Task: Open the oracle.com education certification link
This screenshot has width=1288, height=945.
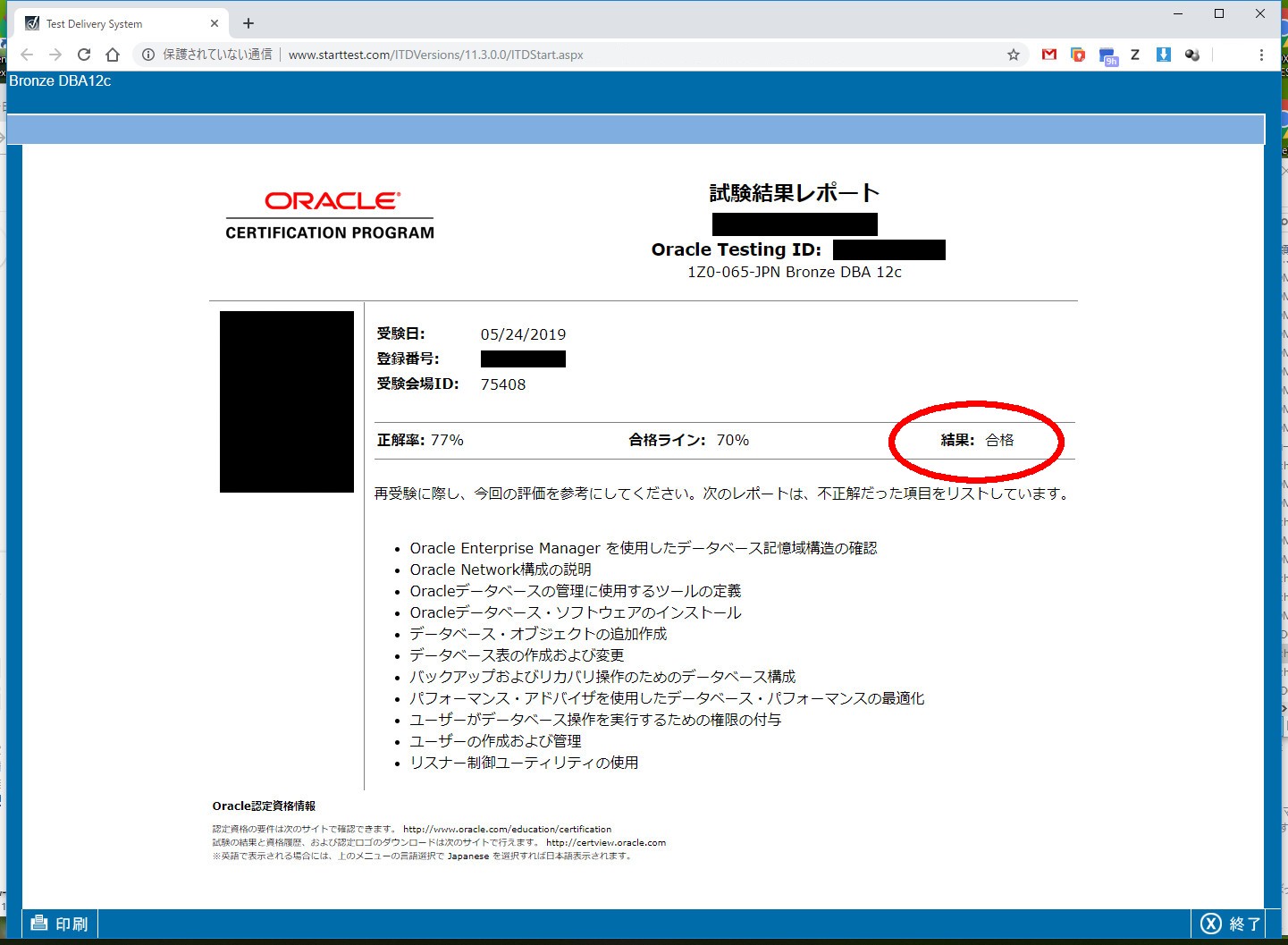Action: [508, 830]
